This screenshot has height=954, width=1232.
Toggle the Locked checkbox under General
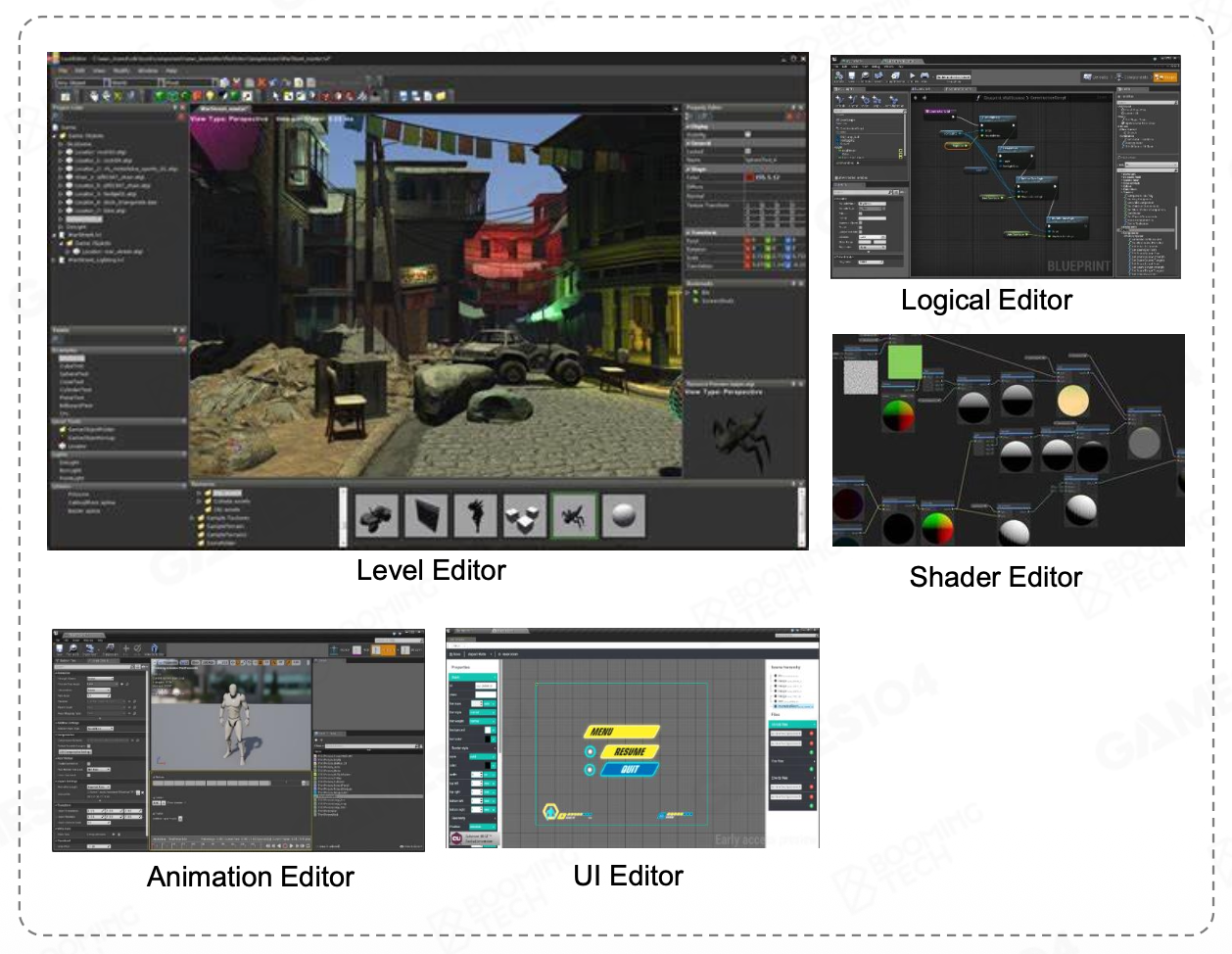pos(748,152)
